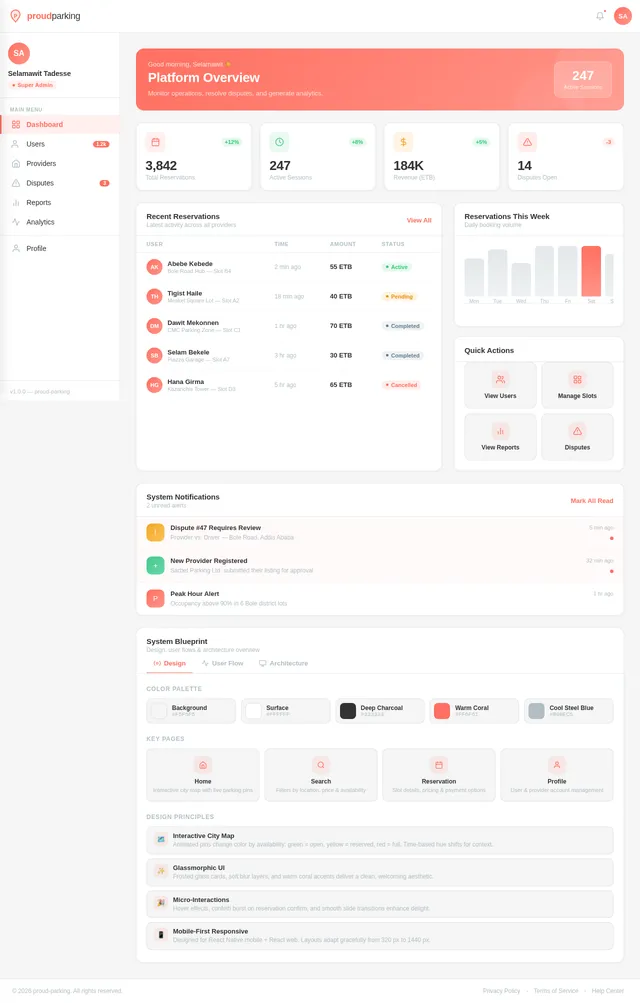The width and height of the screenshot is (640, 1003).
Task: Click the Super Admin role badge
Action: pyautogui.click(x=32, y=85)
